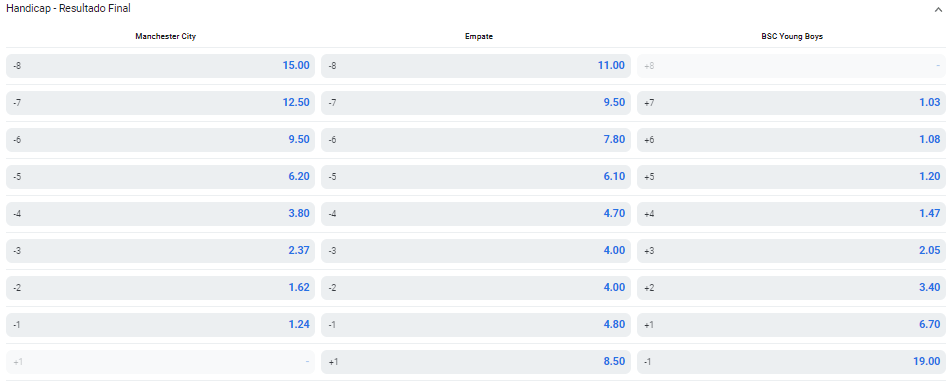Viewport: 952px width, 381px height.
Task: Pick Empate -1 odds 4.80
Action: (x=475, y=325)
